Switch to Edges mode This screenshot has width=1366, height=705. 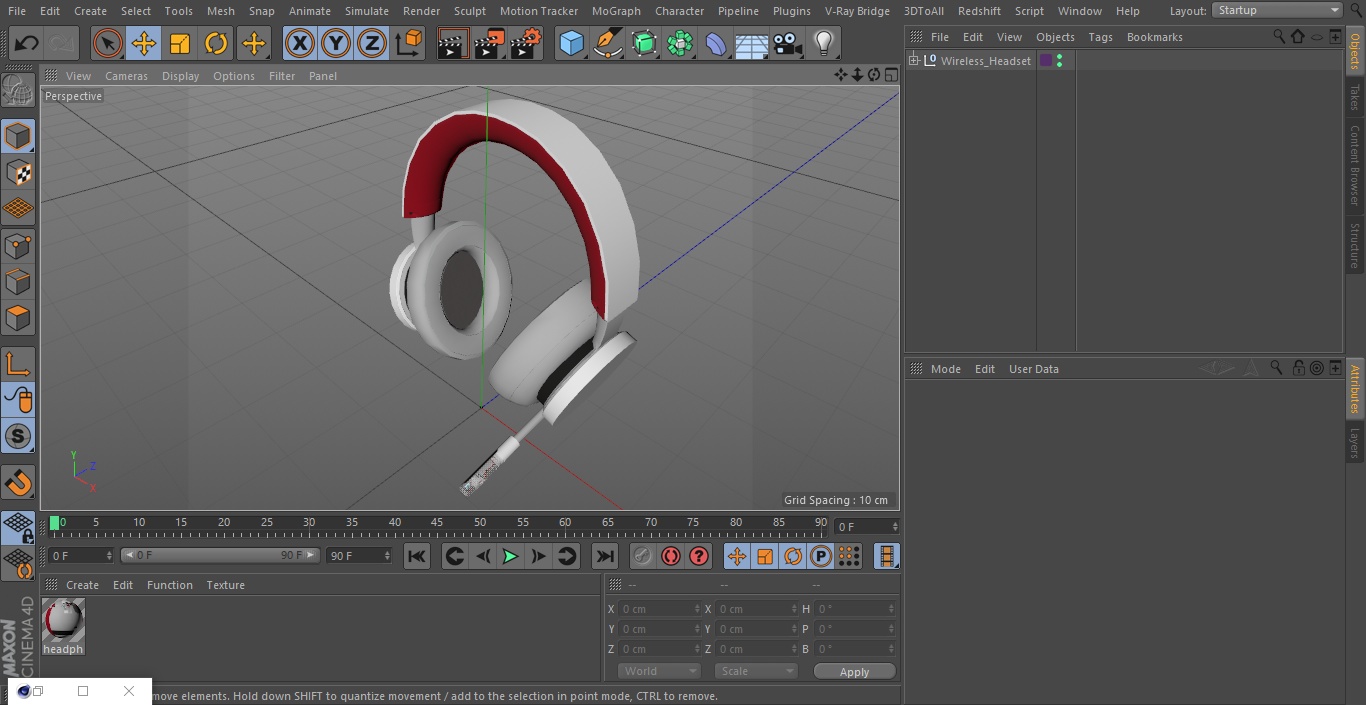[x=18, y=281]
